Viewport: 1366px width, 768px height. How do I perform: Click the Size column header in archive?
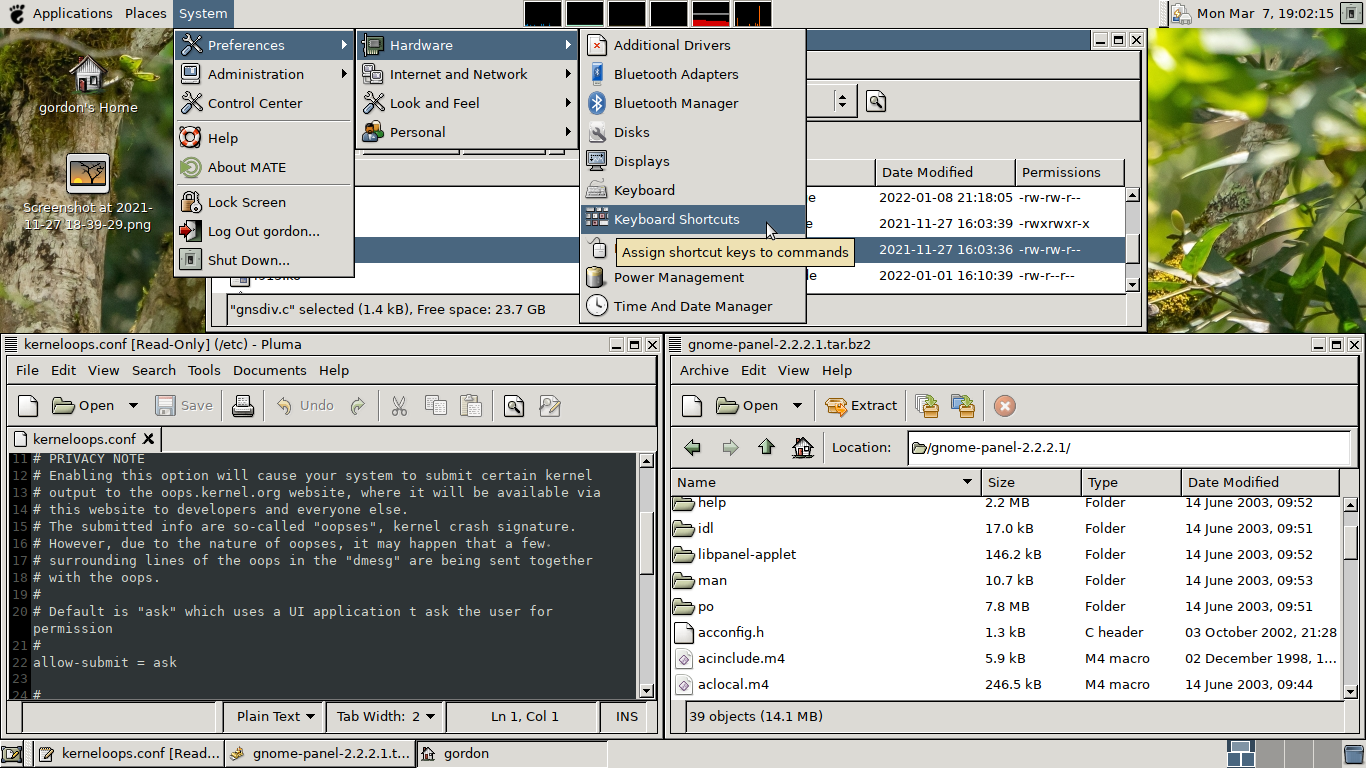(x=1030, y=482)
